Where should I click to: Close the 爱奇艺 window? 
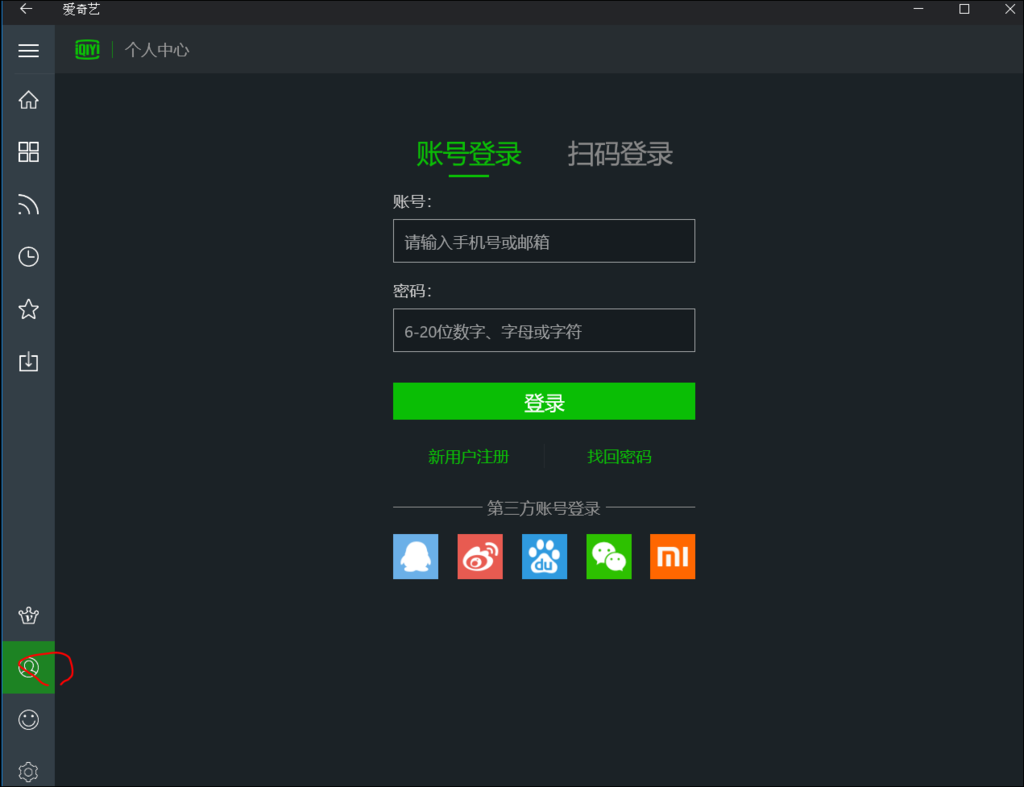(x=1010, y=9)
